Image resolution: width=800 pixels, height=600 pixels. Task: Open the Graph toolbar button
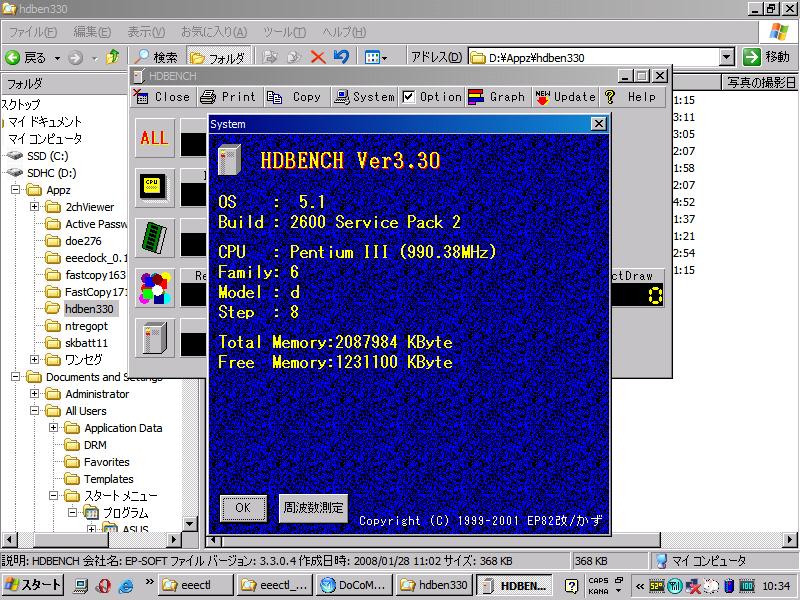pos(497,97)
